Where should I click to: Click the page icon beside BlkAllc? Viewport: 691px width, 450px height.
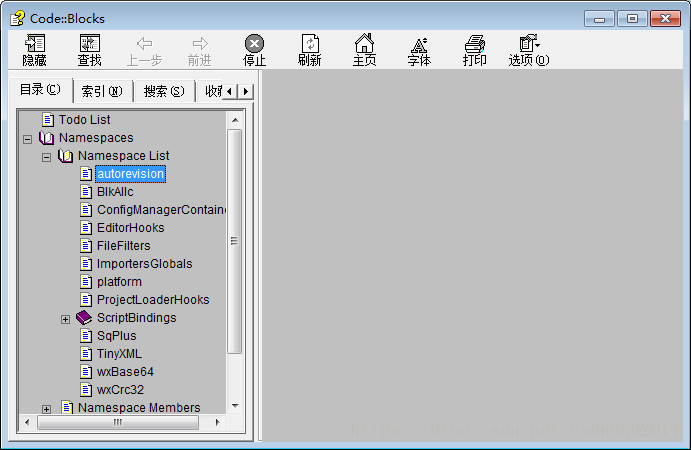[x=86, y=192]
